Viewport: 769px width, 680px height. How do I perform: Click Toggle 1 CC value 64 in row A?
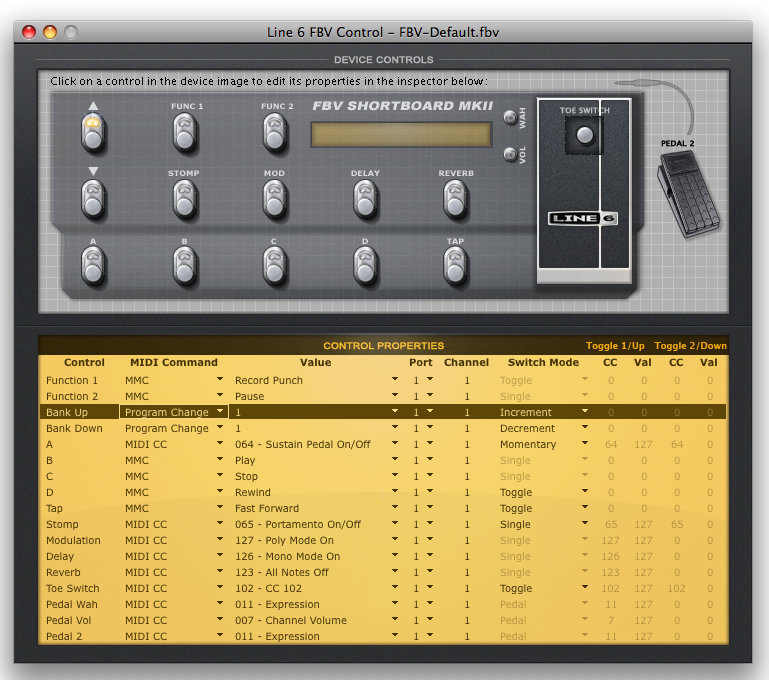[x=611, y=444]
